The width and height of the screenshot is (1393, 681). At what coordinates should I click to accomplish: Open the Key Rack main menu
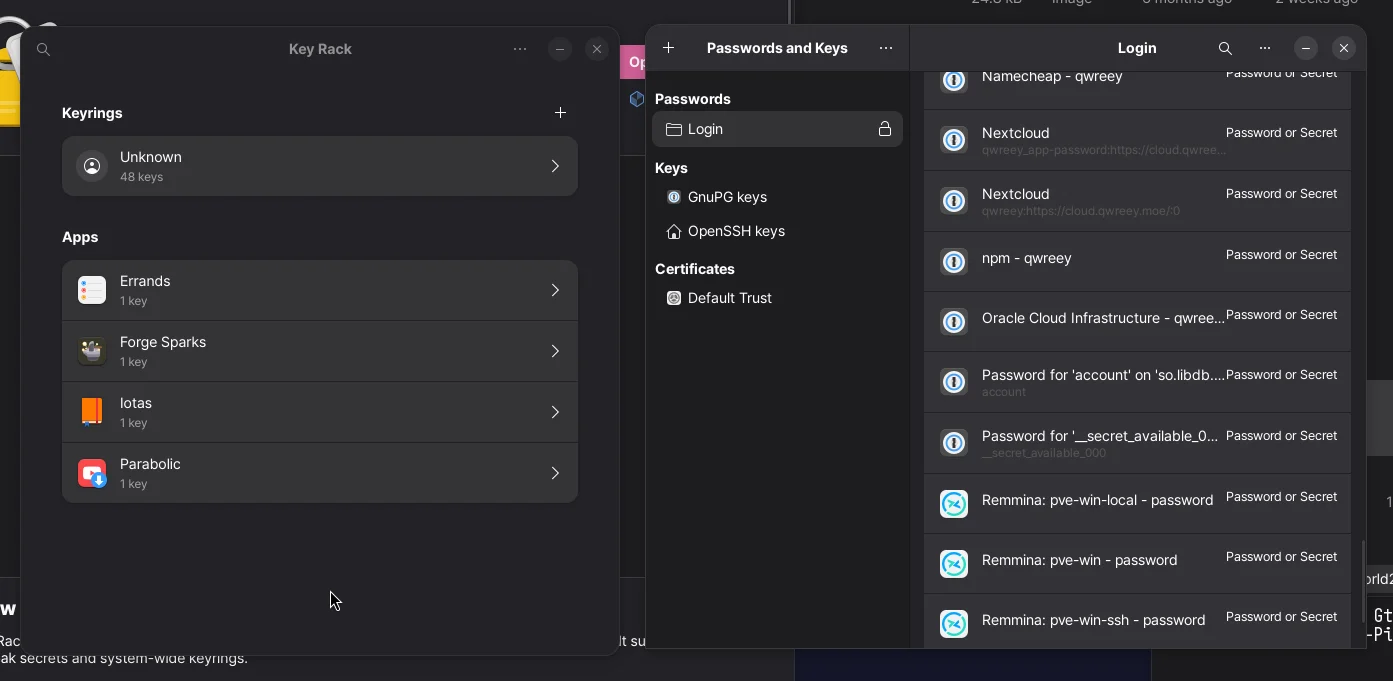click(520, 49)
